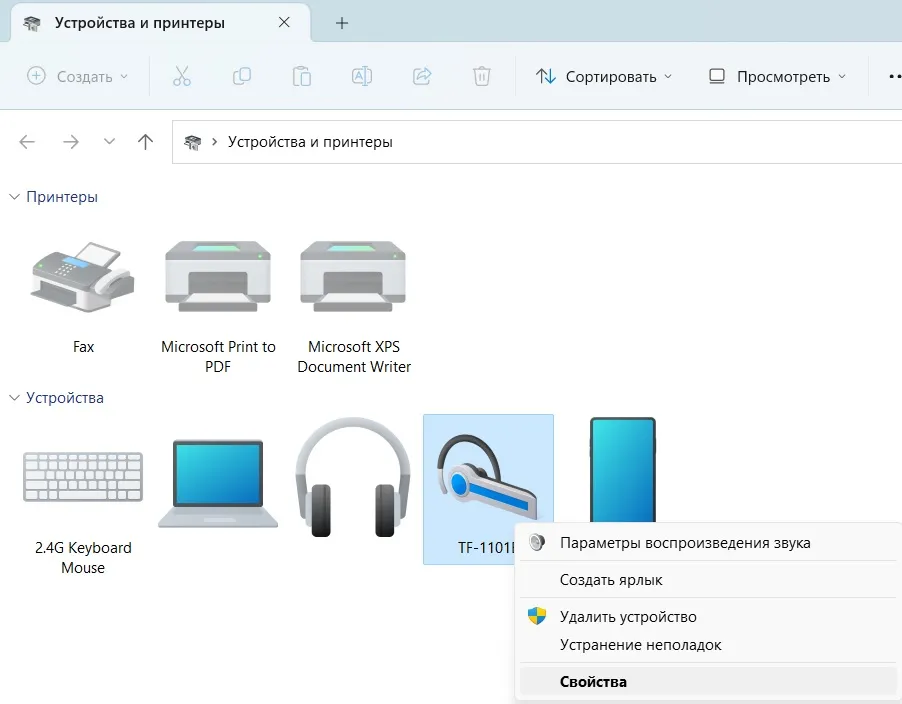Click speaker icon beside Параметры воспроизведения звука
The image size is (902, 704).
click(x=537, y=542)
